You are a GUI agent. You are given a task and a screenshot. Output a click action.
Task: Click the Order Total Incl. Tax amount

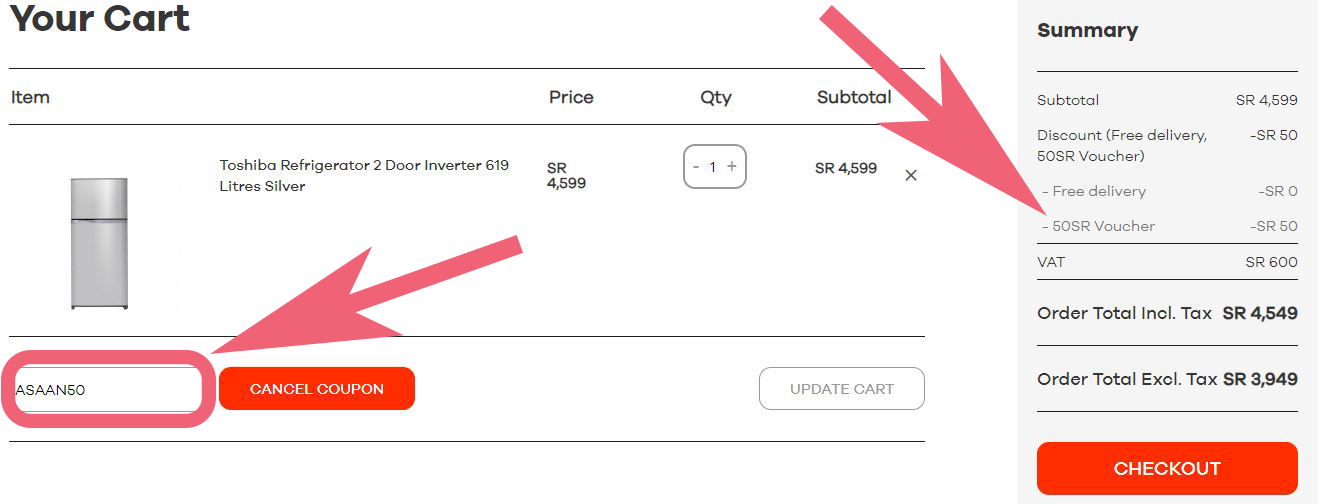click(1260, 313)
